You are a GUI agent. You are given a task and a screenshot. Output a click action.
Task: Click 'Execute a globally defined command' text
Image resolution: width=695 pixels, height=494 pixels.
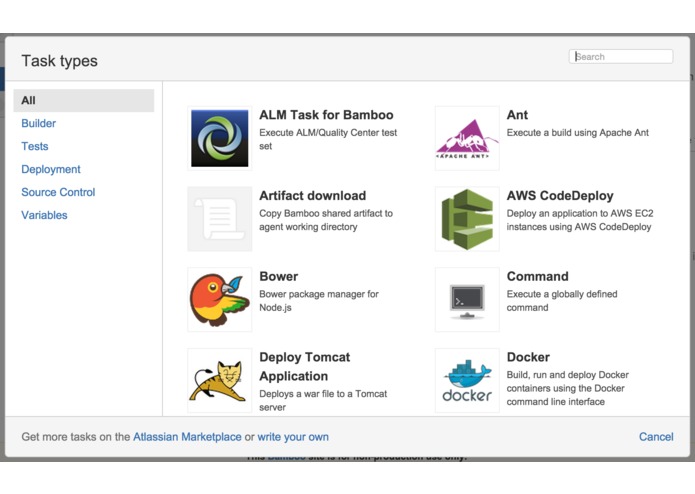click(562, 301)
